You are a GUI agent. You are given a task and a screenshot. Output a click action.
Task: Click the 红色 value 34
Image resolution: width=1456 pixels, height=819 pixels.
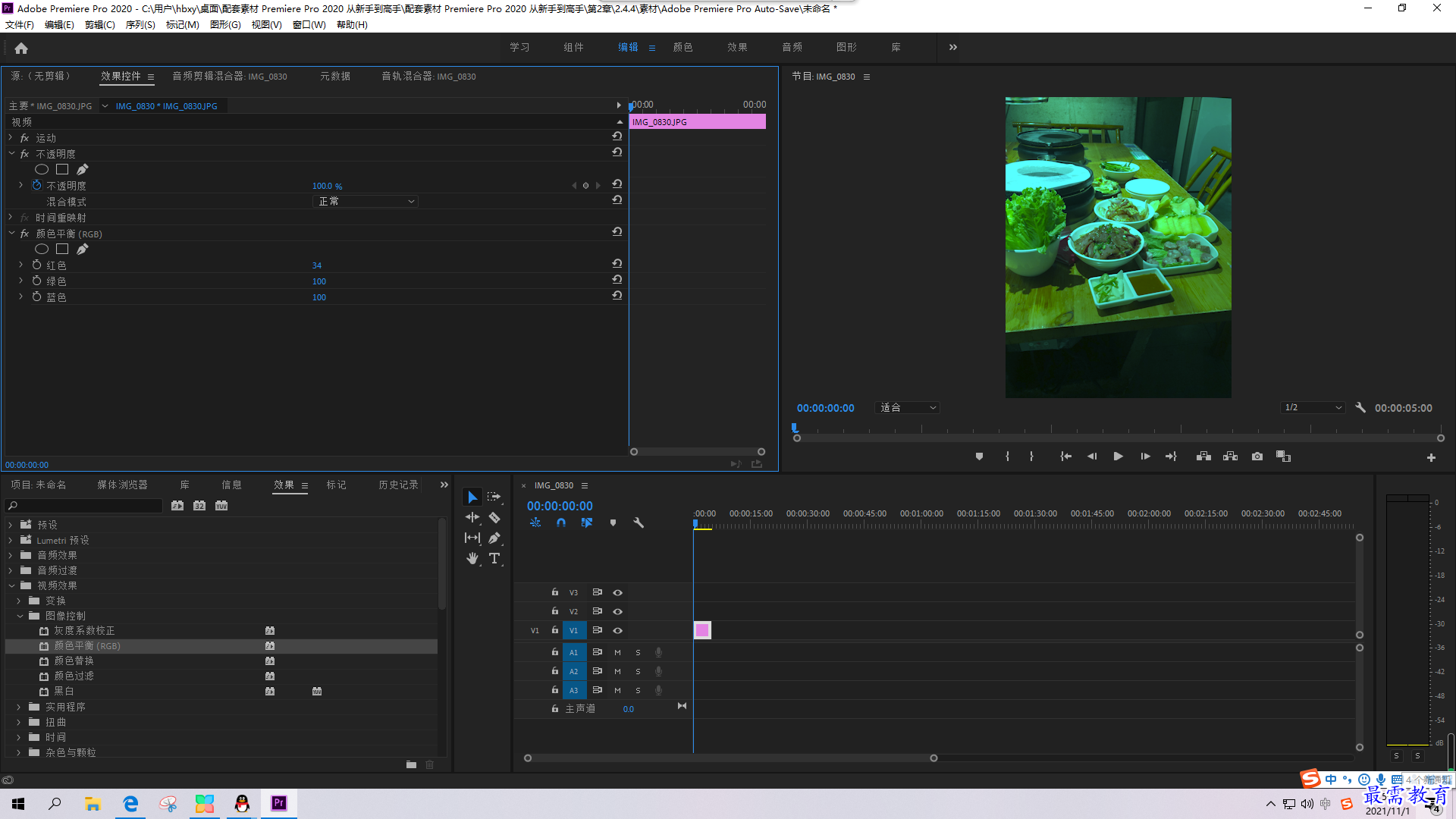tap(317, 265)
